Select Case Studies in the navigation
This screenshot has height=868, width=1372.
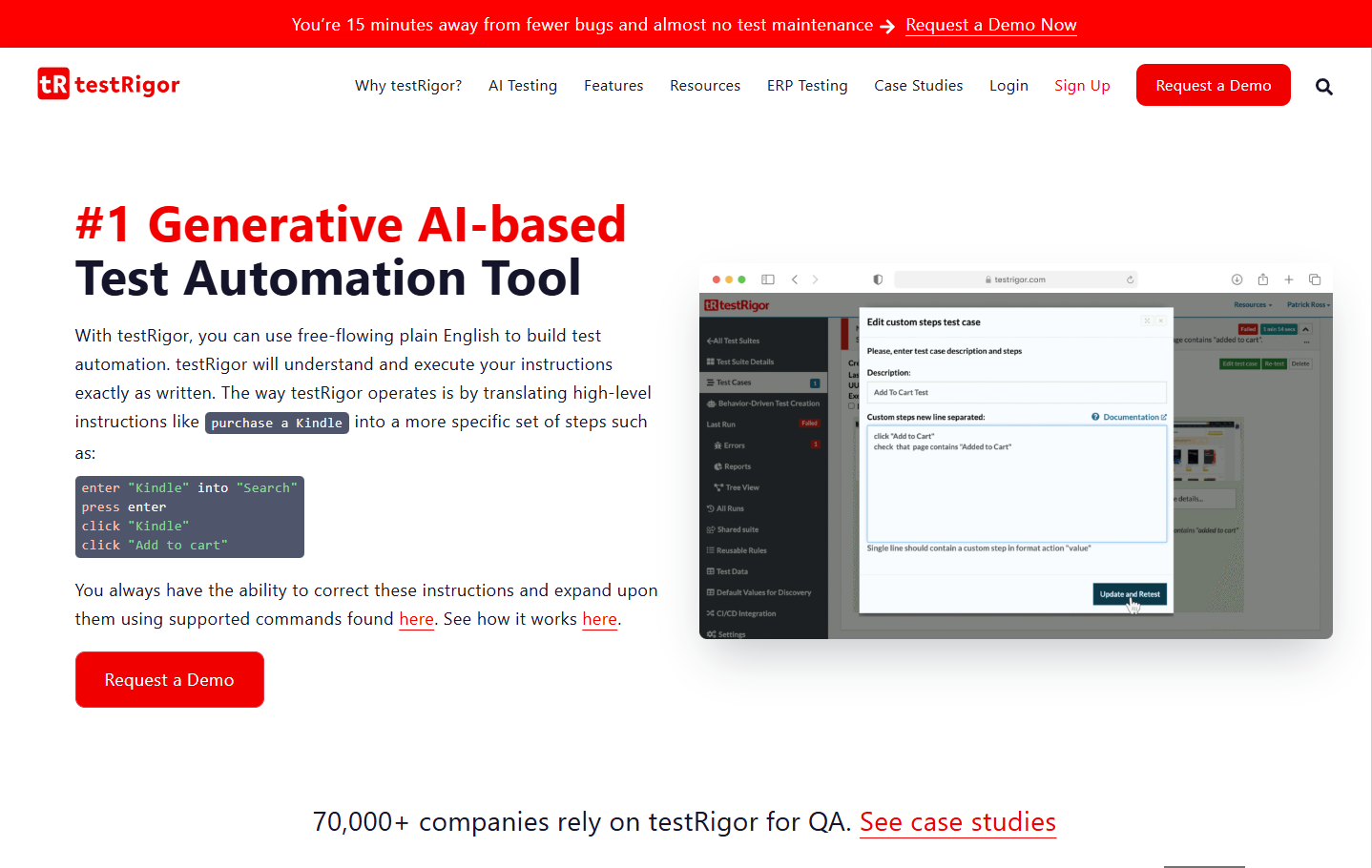tap(918, 85)
